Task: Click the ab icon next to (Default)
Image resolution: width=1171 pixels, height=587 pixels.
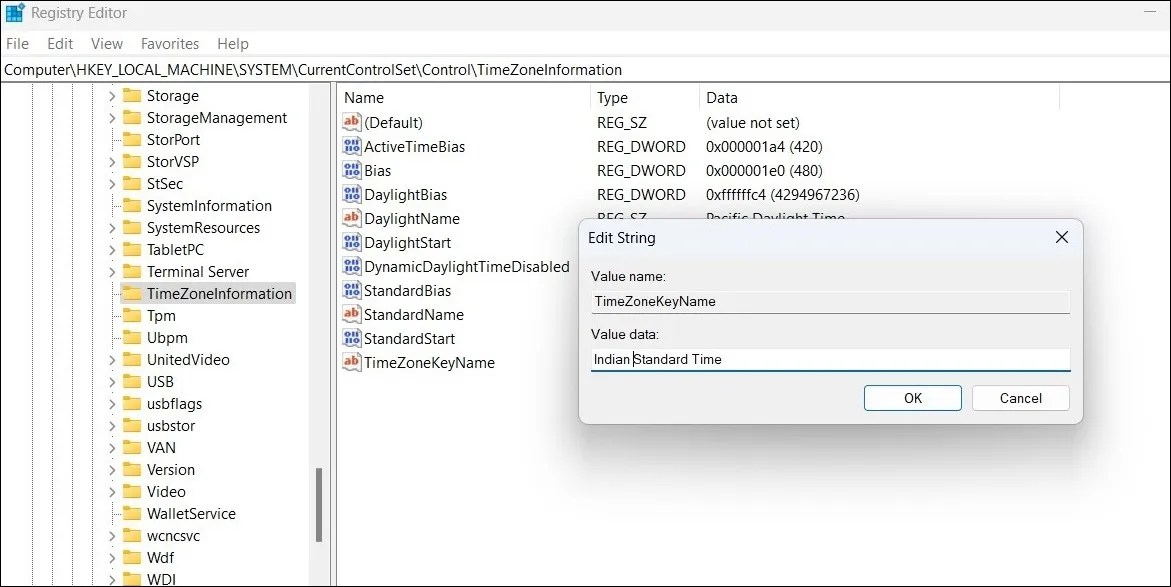Action: 350,122
